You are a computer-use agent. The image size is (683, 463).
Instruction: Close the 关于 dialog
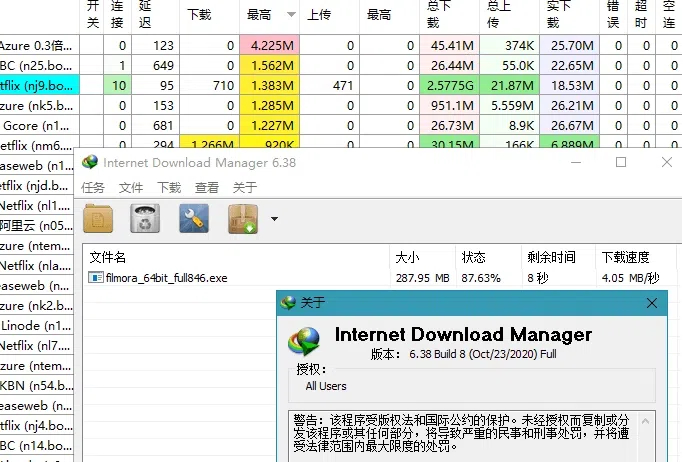(652, 303)
